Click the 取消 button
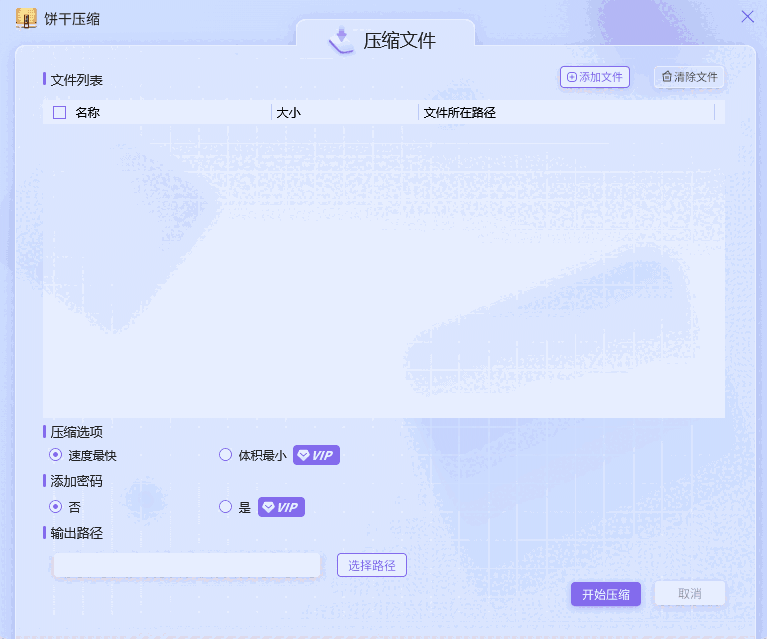This screenshot has height=639, width=767. coord(690,593)
